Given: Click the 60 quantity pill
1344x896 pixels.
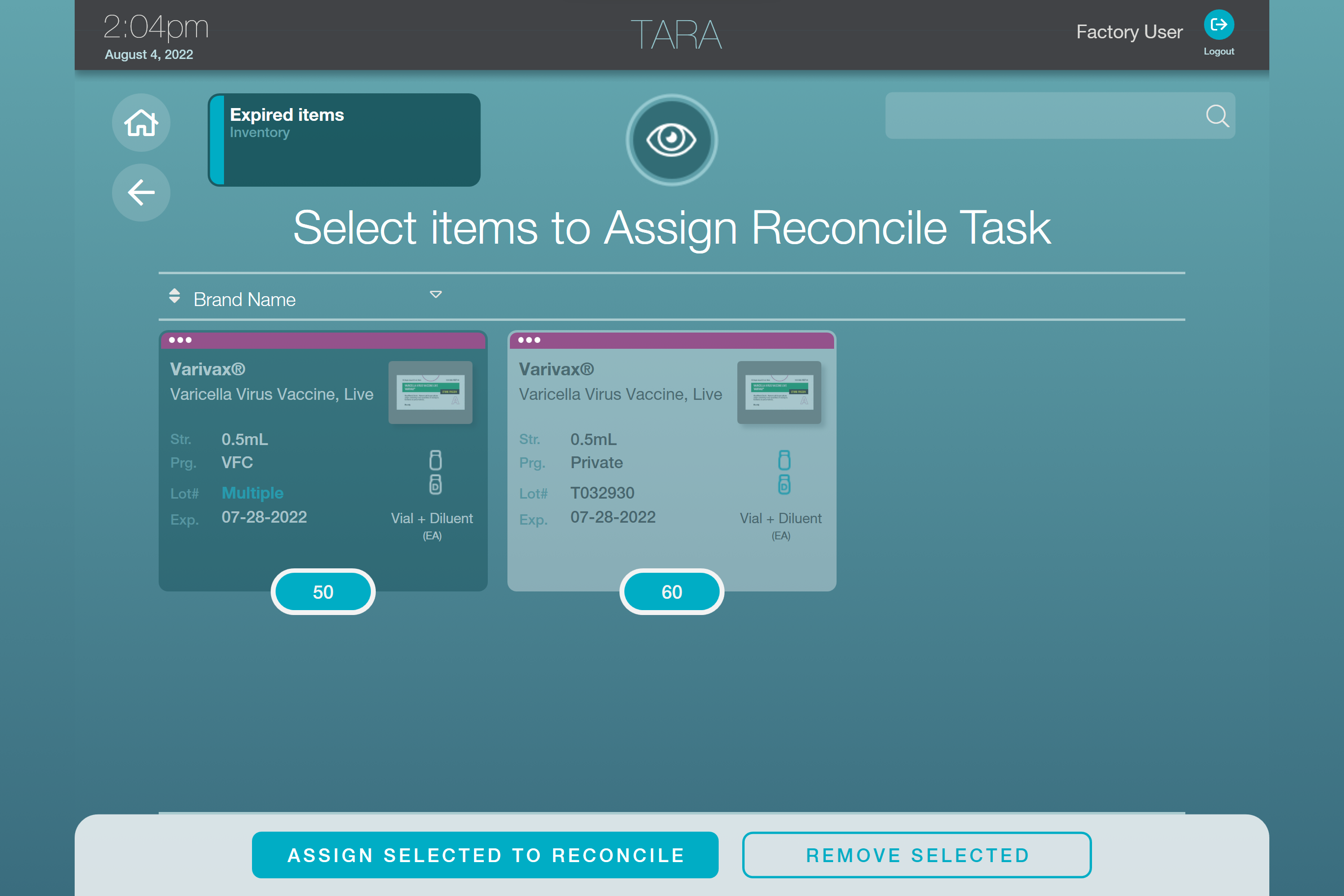Looking at the screenshot, I should coord(672,592).
